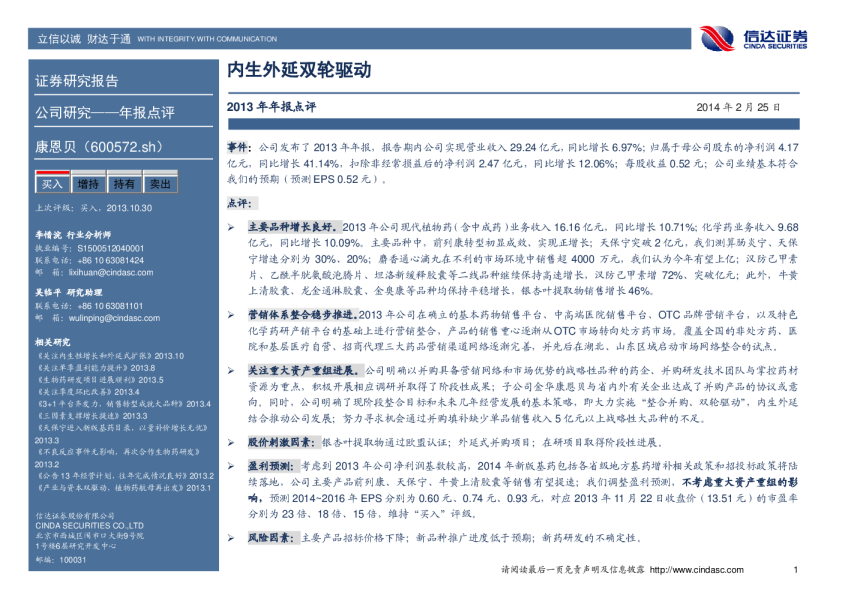Select the 增持 rating box

(88, 184)
